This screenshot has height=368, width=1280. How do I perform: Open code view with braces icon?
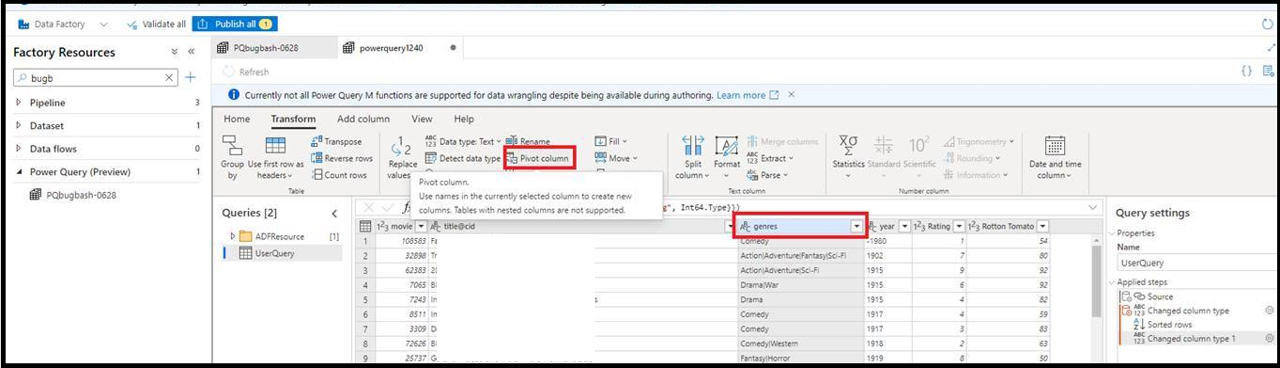pos(1246,71)
